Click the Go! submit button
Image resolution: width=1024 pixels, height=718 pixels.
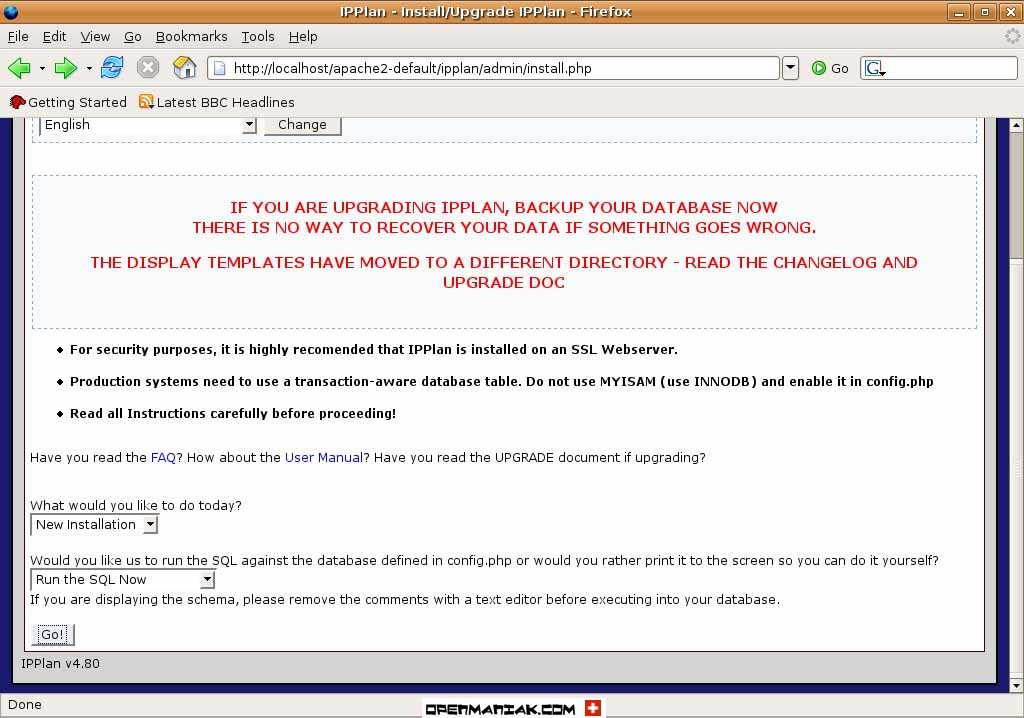point(53,634)
